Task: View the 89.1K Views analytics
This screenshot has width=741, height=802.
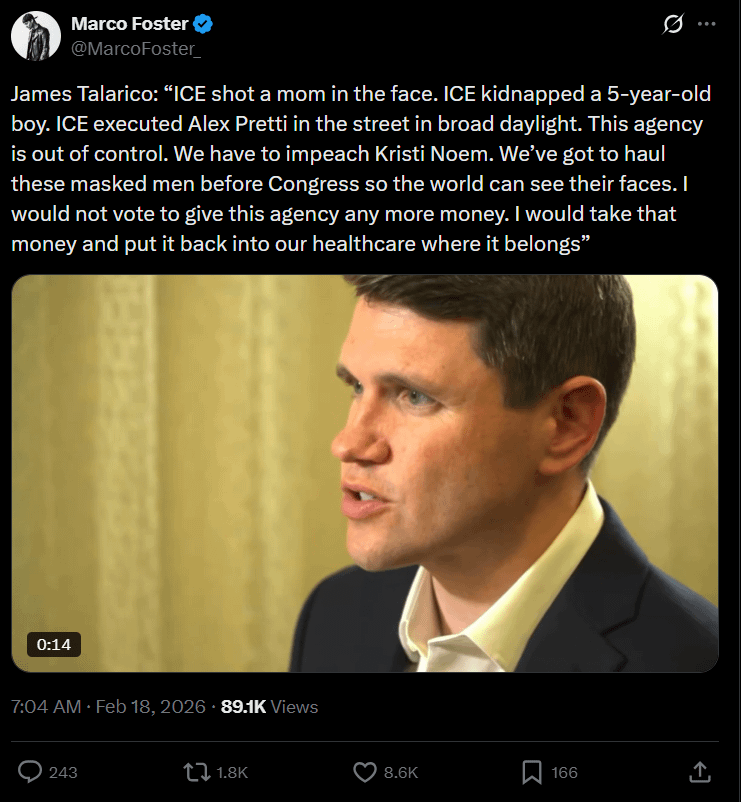Action: 269,706
